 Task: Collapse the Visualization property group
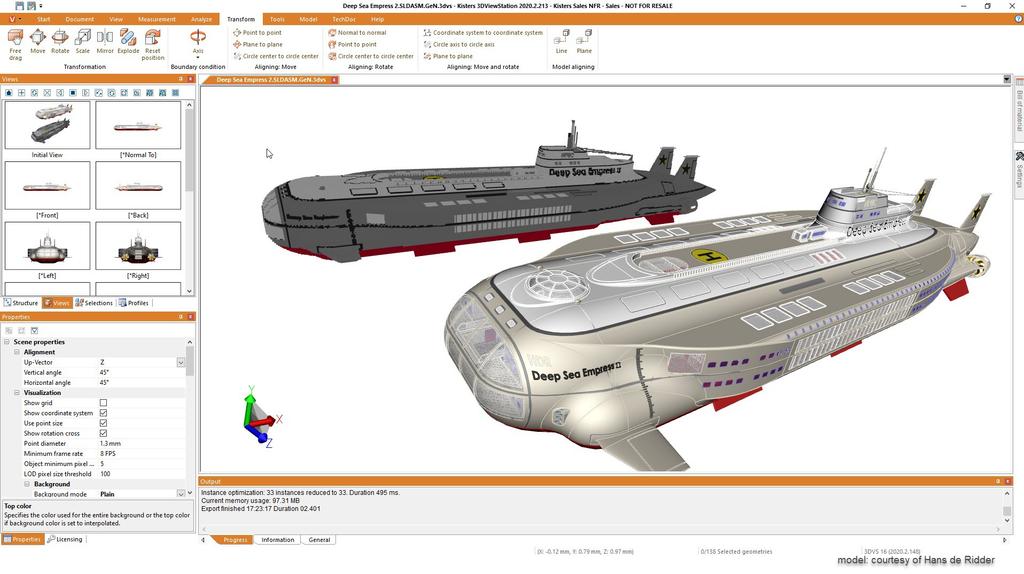pos(17,393)
